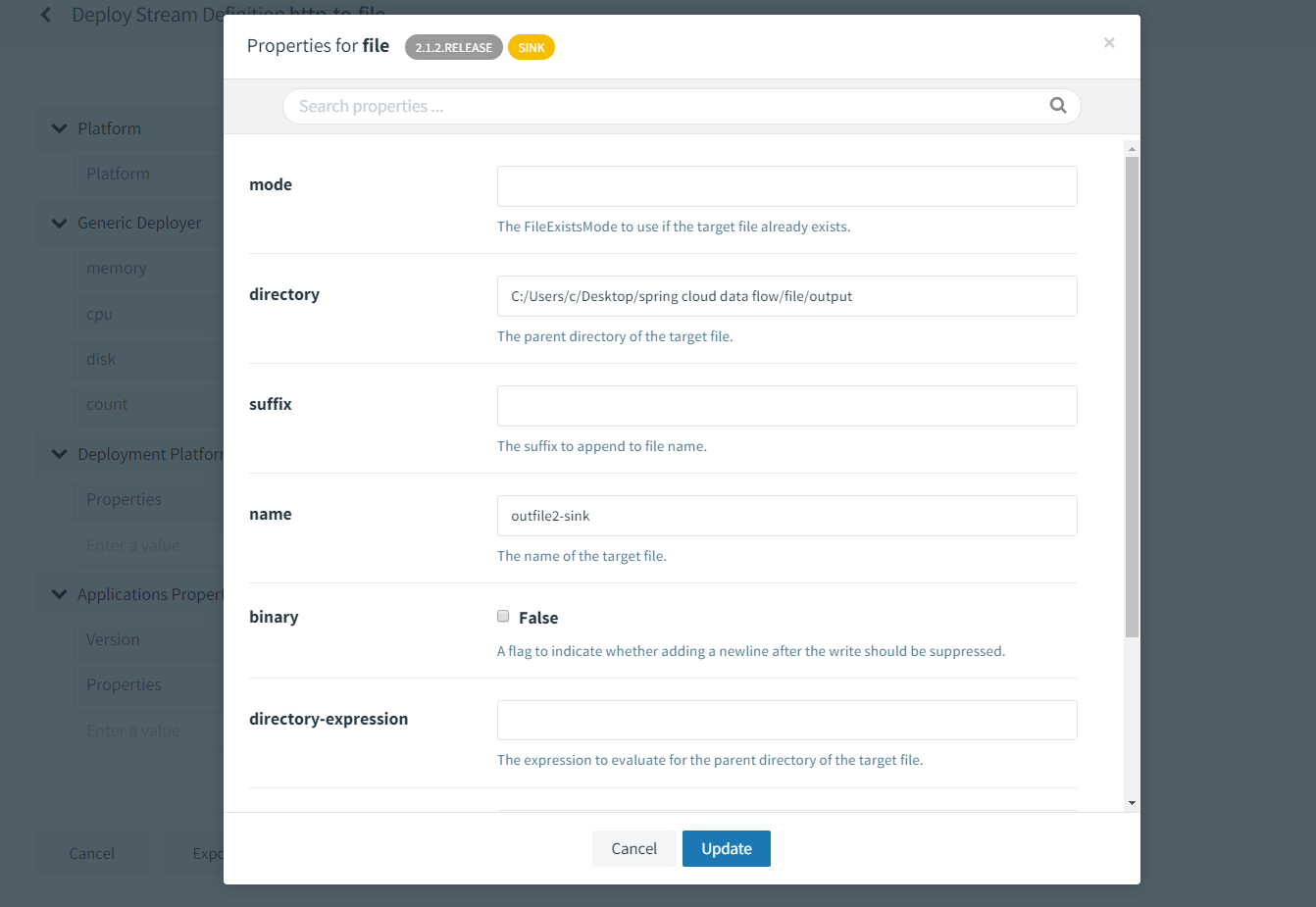Click the yellow SINK badge
This screenshot has width=1316, height=907.
531,46
